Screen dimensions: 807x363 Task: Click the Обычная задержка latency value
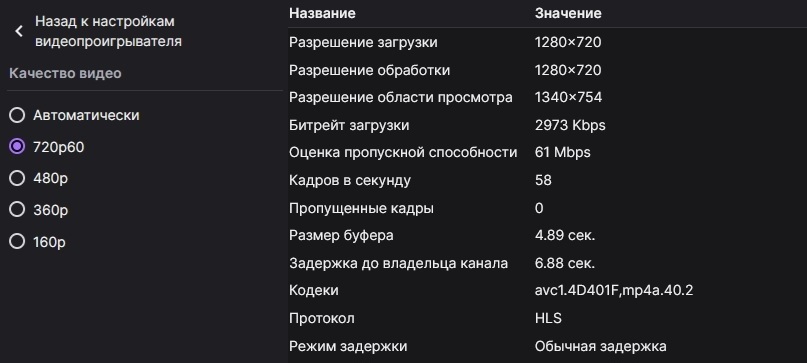pos(601,346)
